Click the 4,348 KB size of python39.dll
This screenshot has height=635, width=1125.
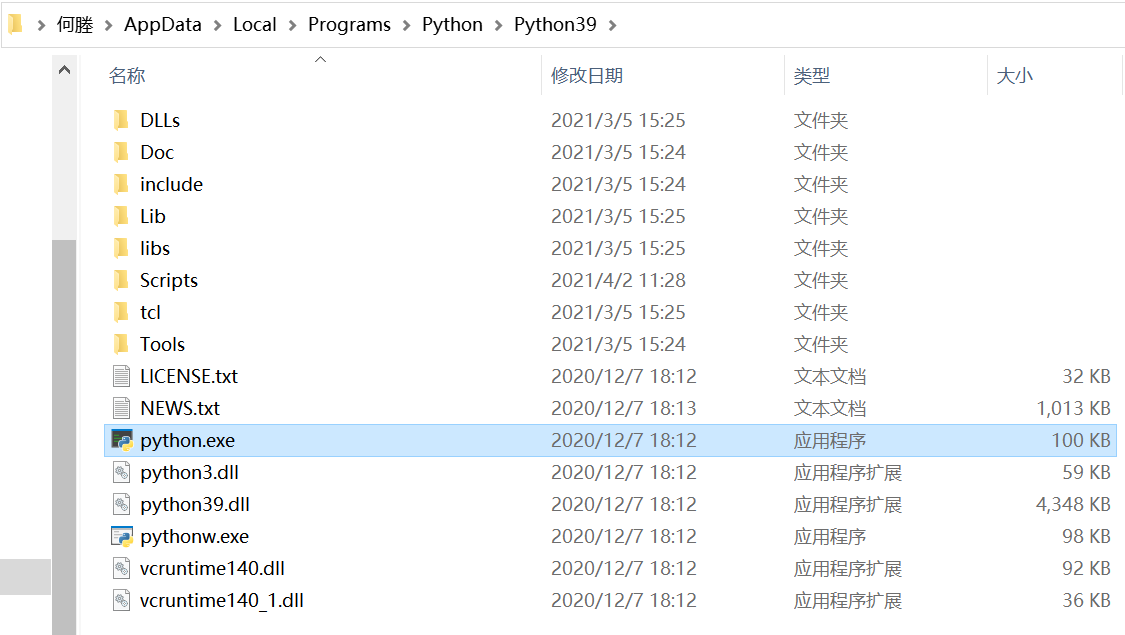coord(1073,504)
